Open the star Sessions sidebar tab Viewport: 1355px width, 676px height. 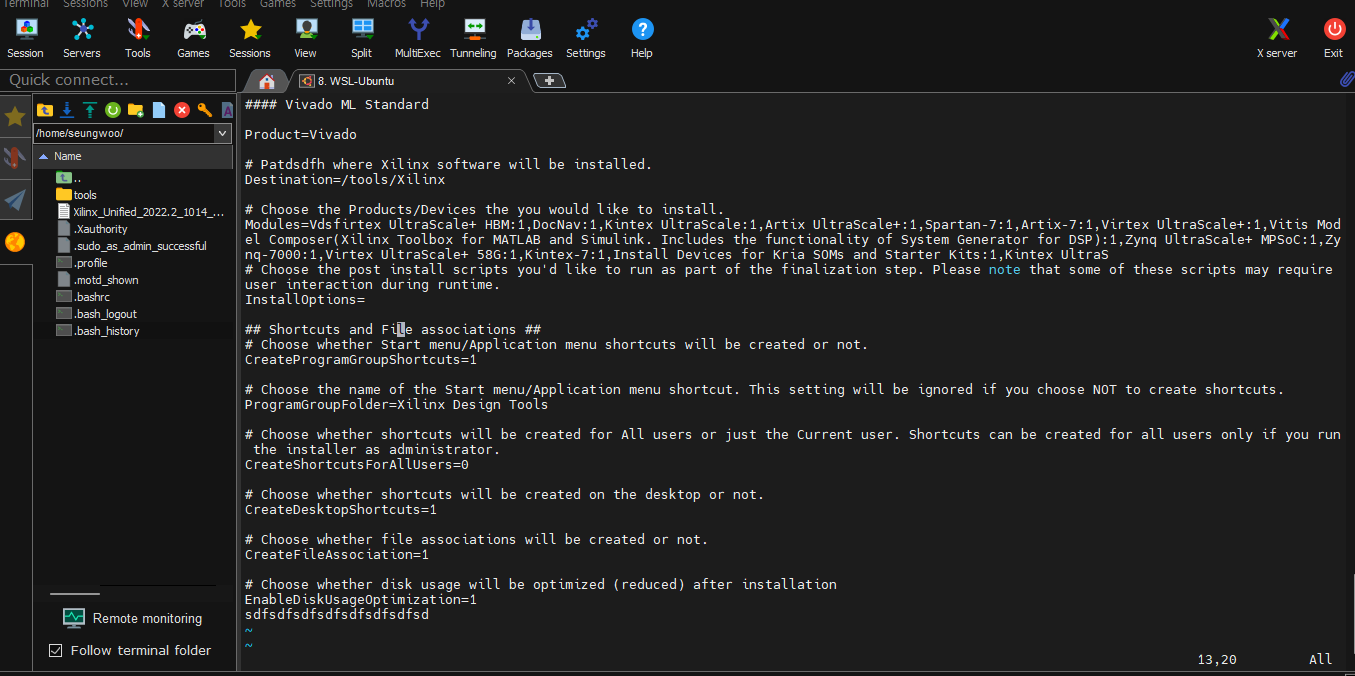tap(15, 117)
